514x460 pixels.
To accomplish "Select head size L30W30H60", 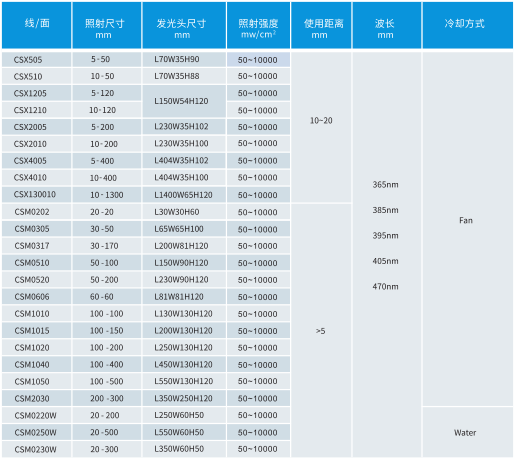I will (x=184, y=212).
